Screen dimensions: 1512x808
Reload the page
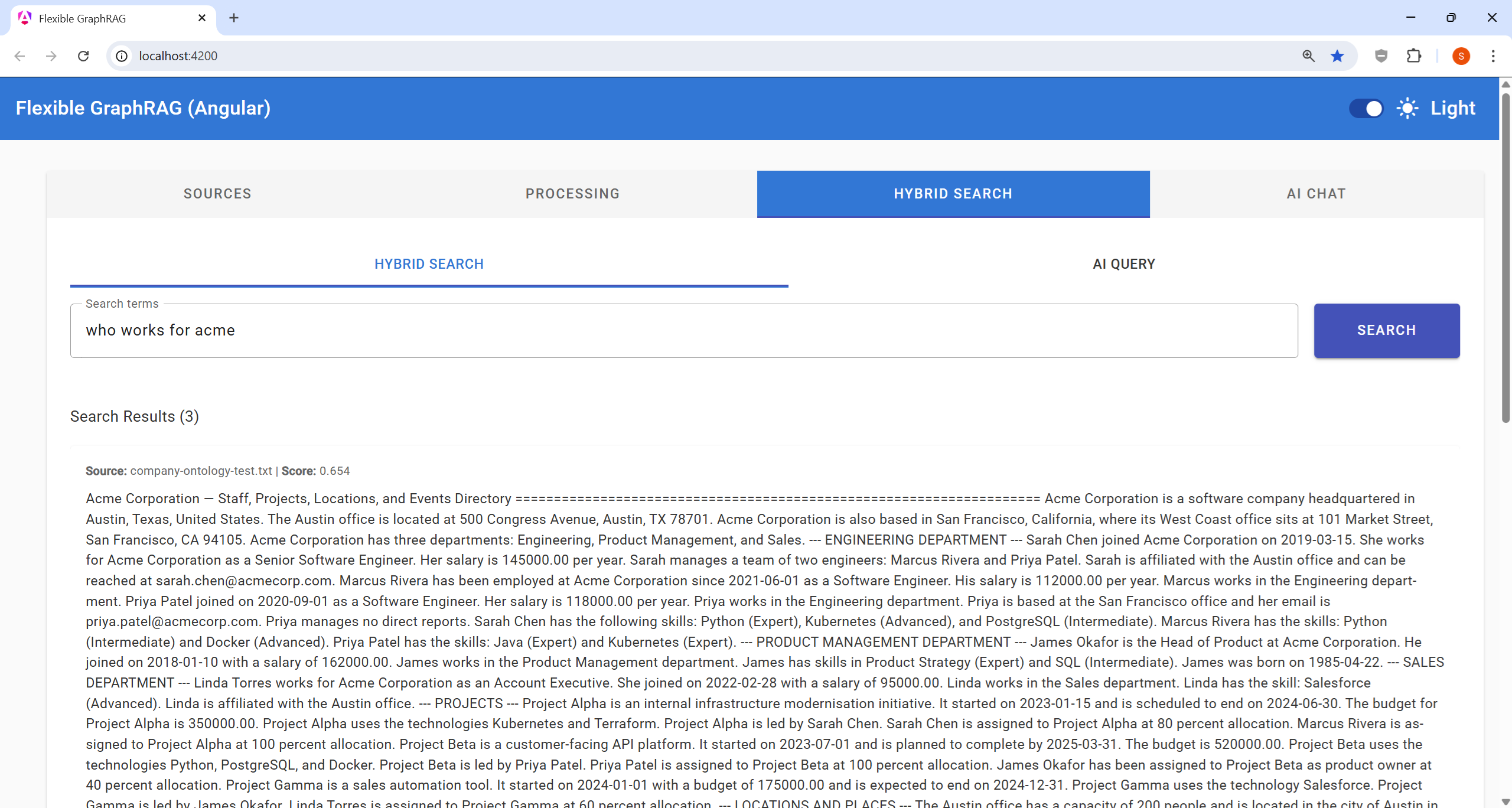(83, 56)
